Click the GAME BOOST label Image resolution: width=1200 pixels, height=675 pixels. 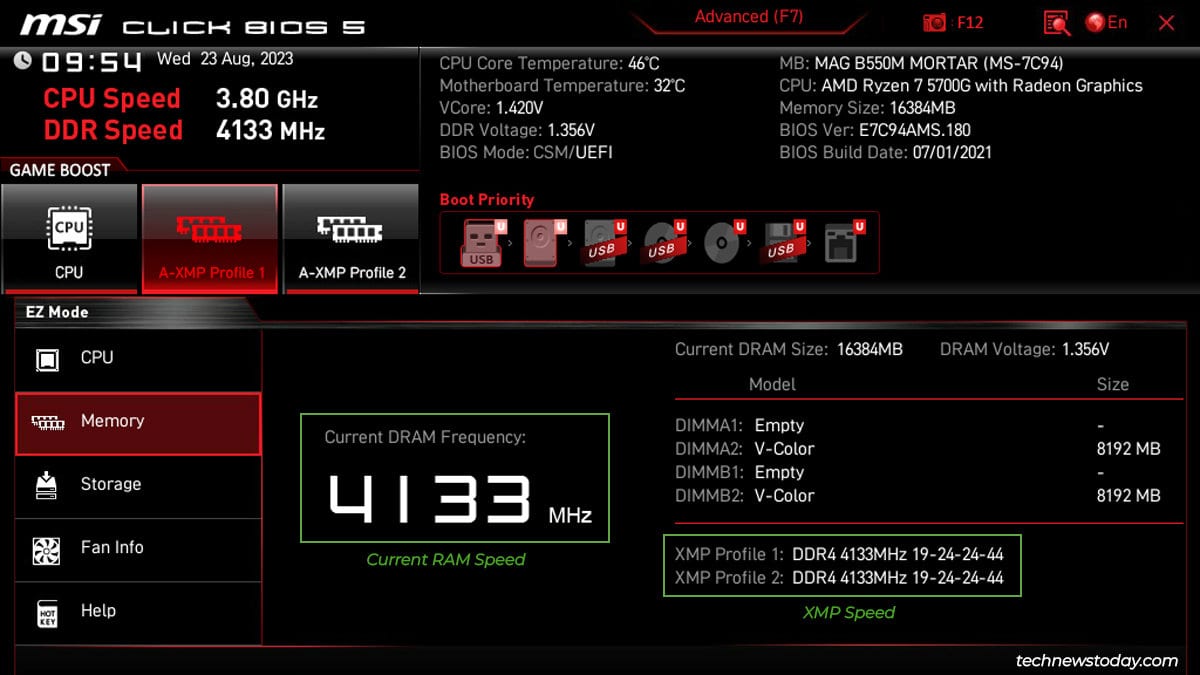coord(60,170)
